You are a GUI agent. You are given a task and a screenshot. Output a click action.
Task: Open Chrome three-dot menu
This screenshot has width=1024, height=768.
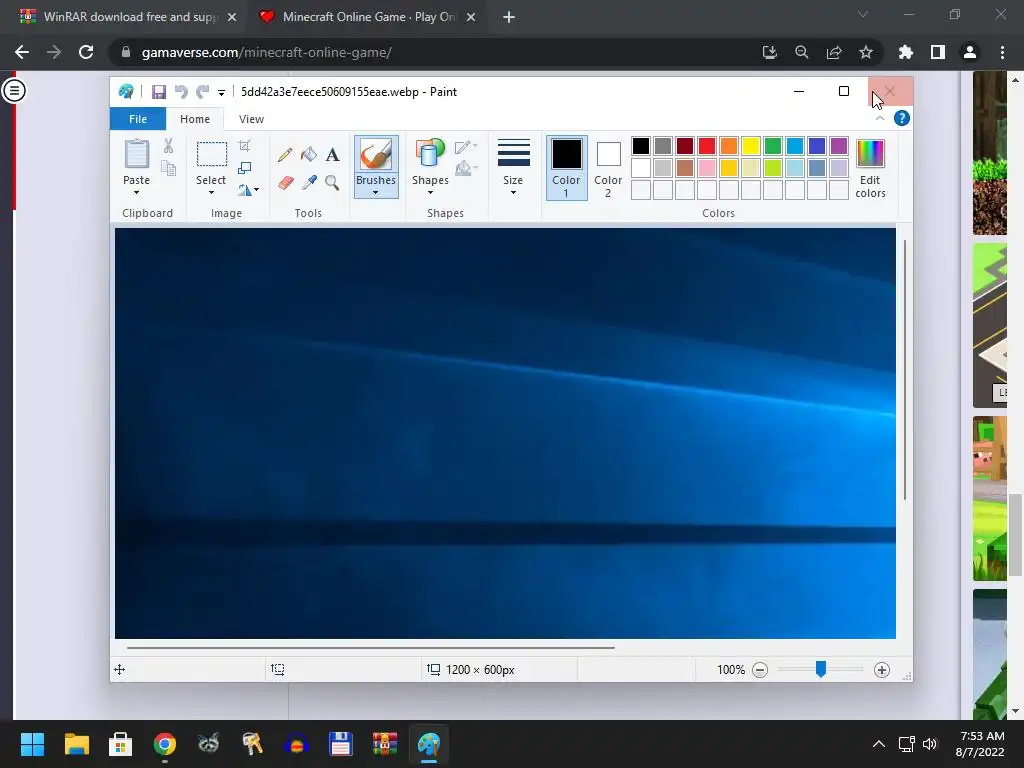1002,52
